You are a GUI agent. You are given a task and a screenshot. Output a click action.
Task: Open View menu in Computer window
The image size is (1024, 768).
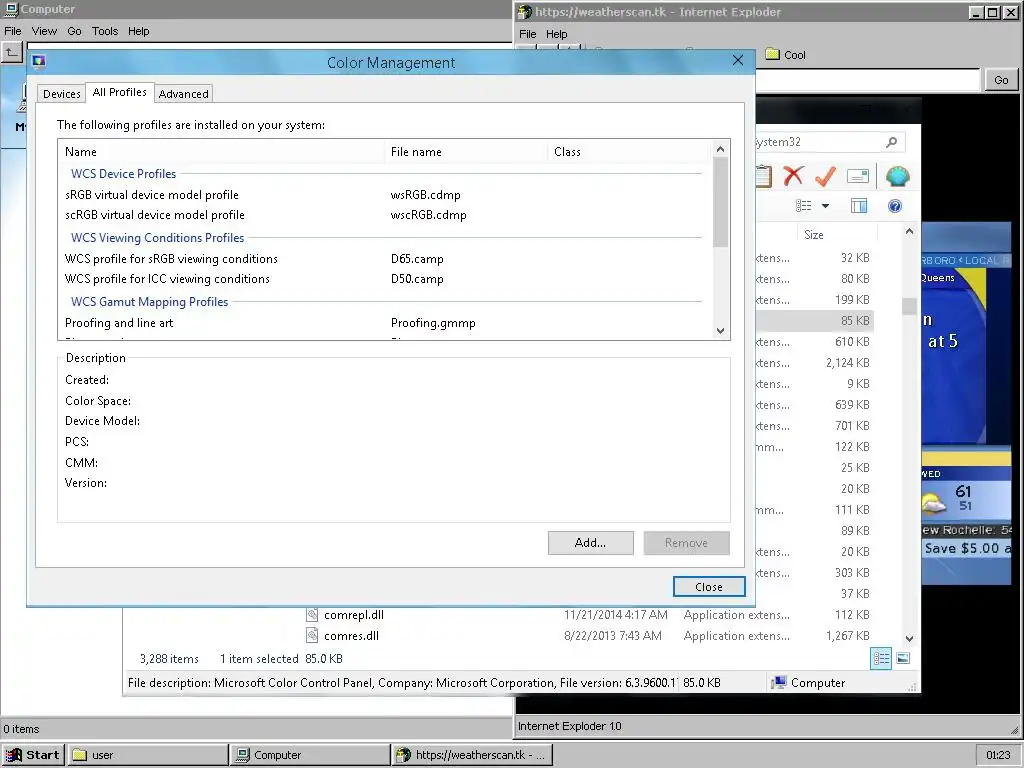tap(44, 31)
